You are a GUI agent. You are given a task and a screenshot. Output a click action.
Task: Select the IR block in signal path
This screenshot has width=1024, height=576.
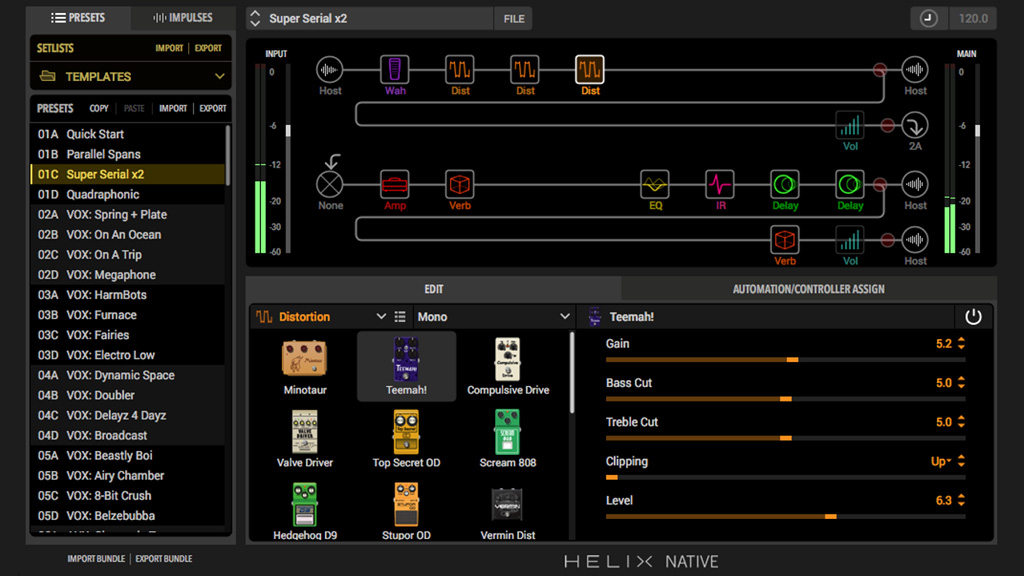720,185
